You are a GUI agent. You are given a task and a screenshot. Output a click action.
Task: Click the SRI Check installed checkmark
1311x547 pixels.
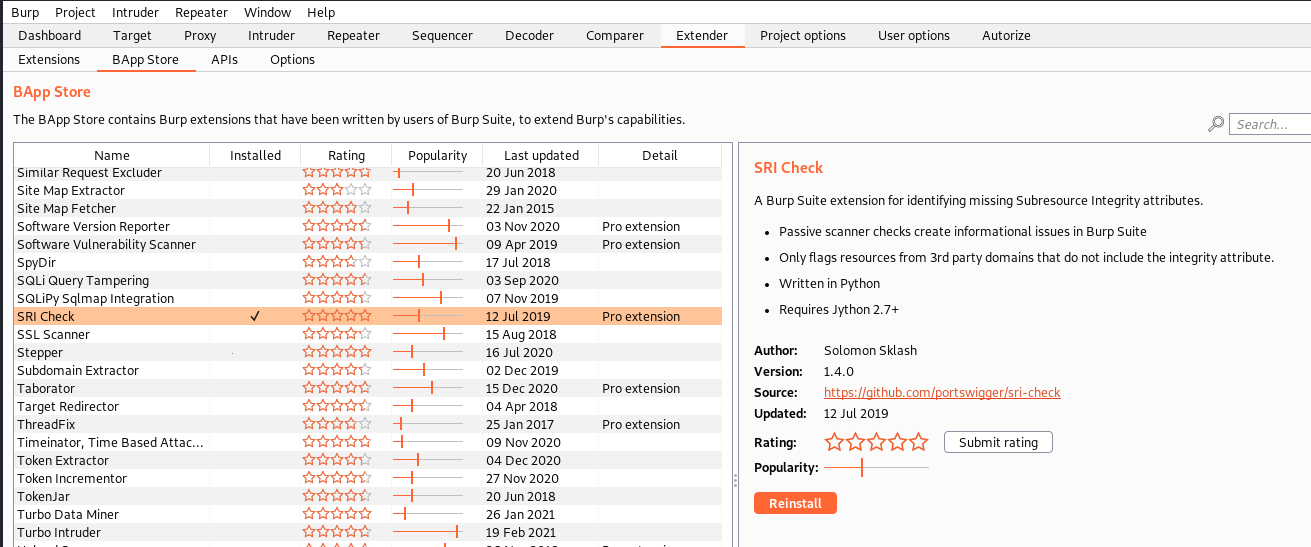[255, 317]
